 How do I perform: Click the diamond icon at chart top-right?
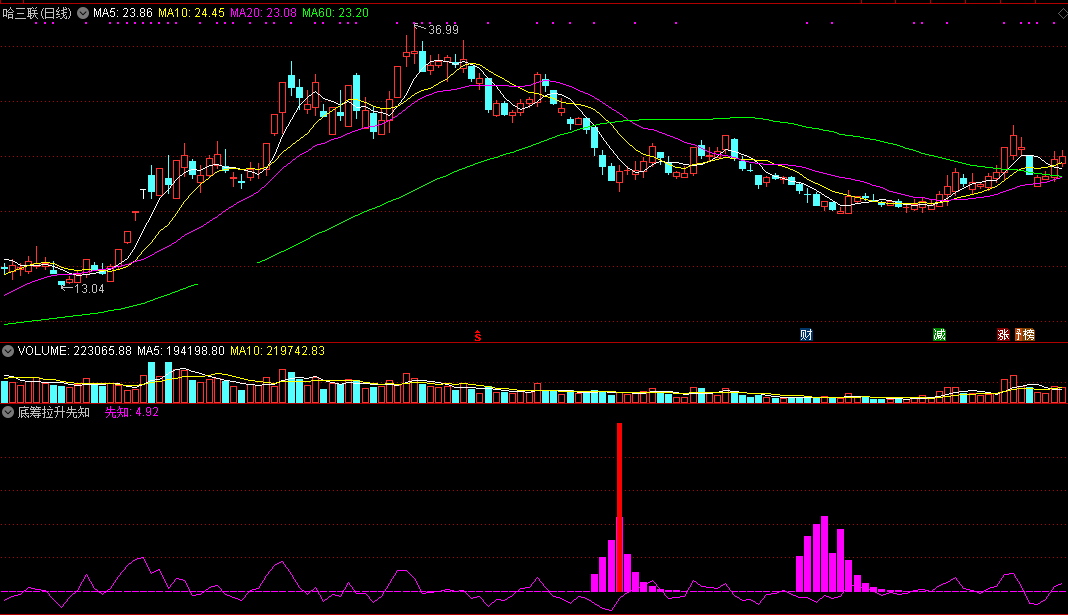tap(1062, 14)
